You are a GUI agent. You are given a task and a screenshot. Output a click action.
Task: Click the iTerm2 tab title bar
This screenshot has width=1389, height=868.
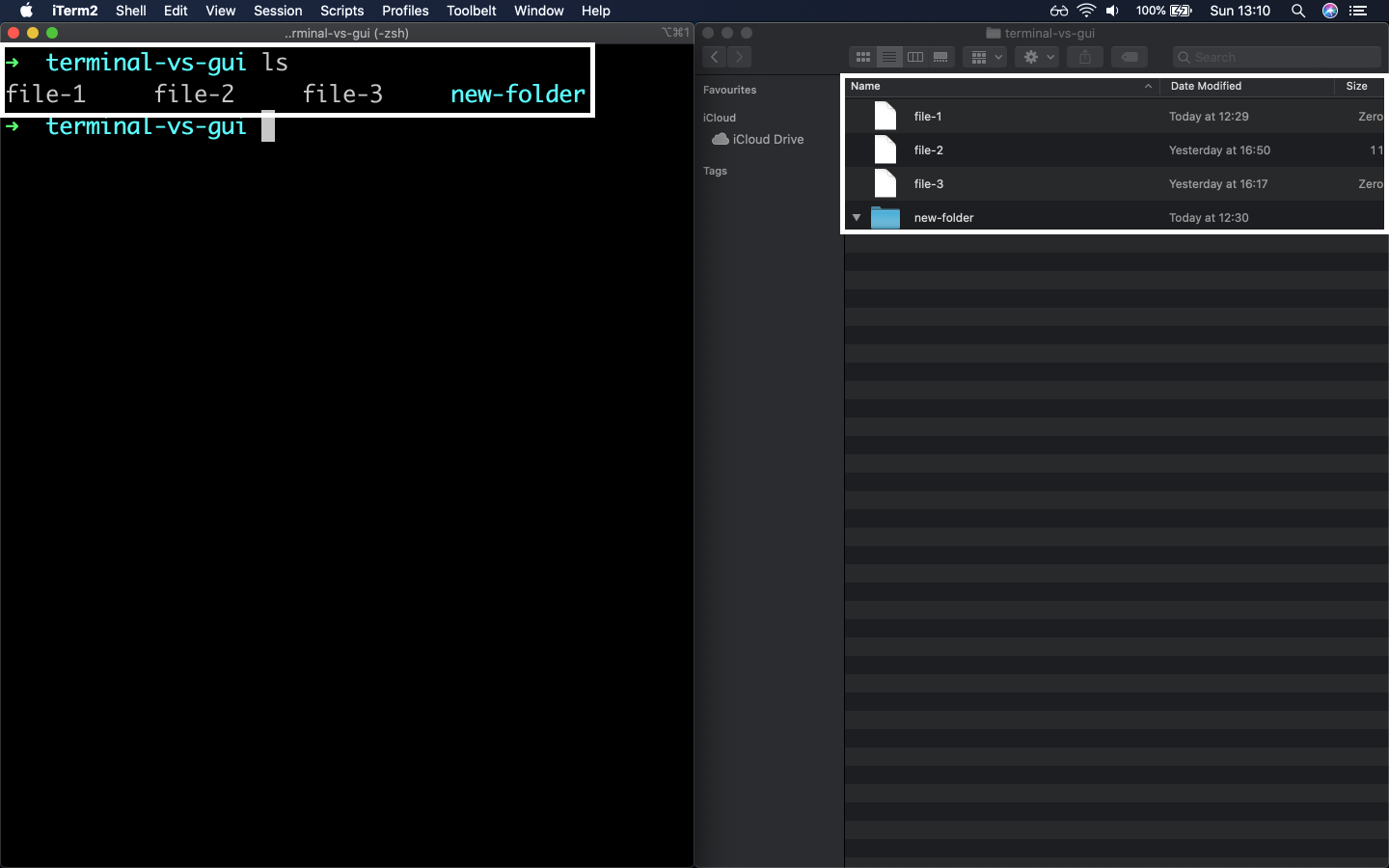[347, 33]
